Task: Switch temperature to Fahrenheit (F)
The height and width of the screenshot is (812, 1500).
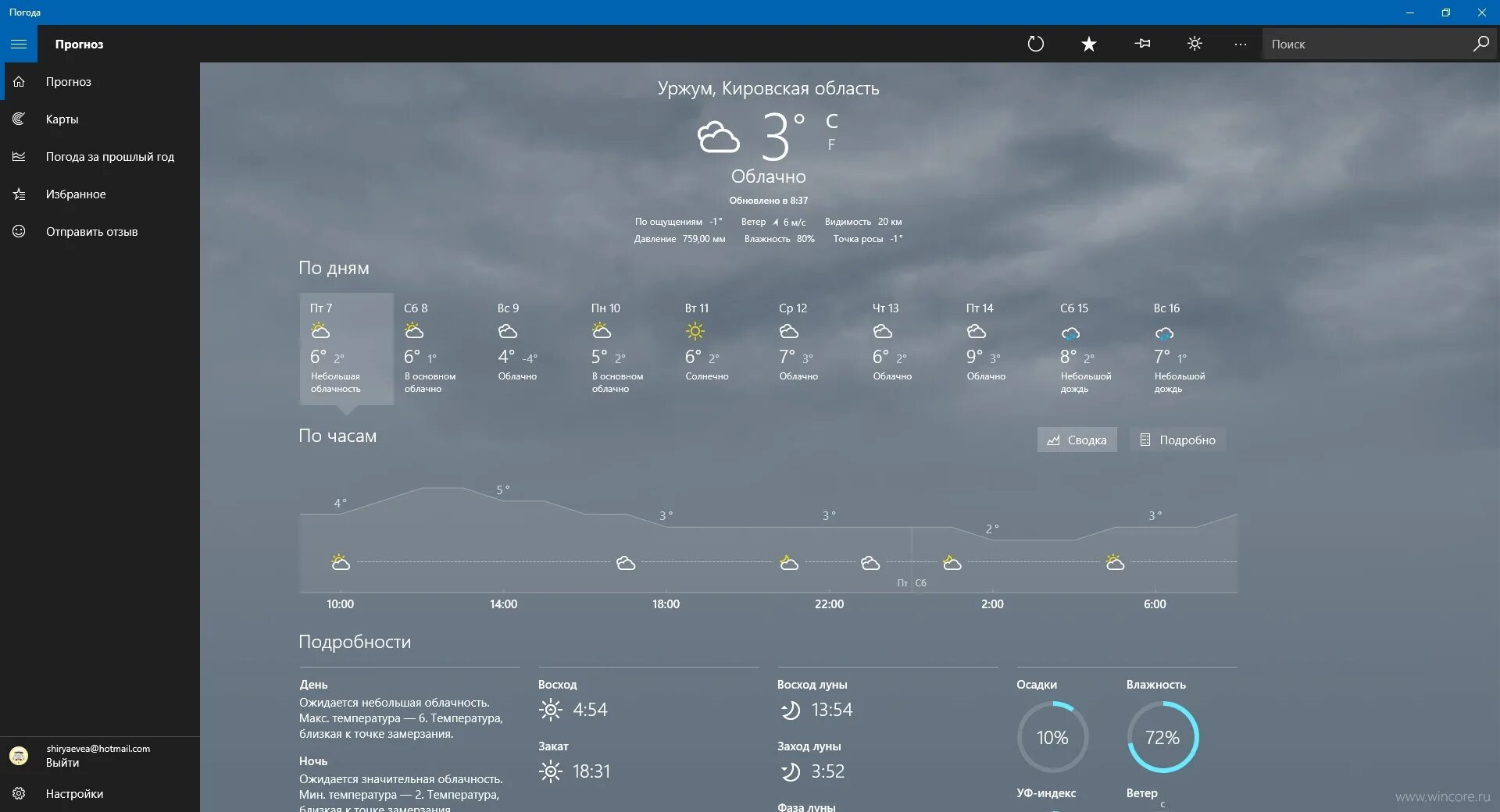Action: pyautogui.click(x=831, y=144)
